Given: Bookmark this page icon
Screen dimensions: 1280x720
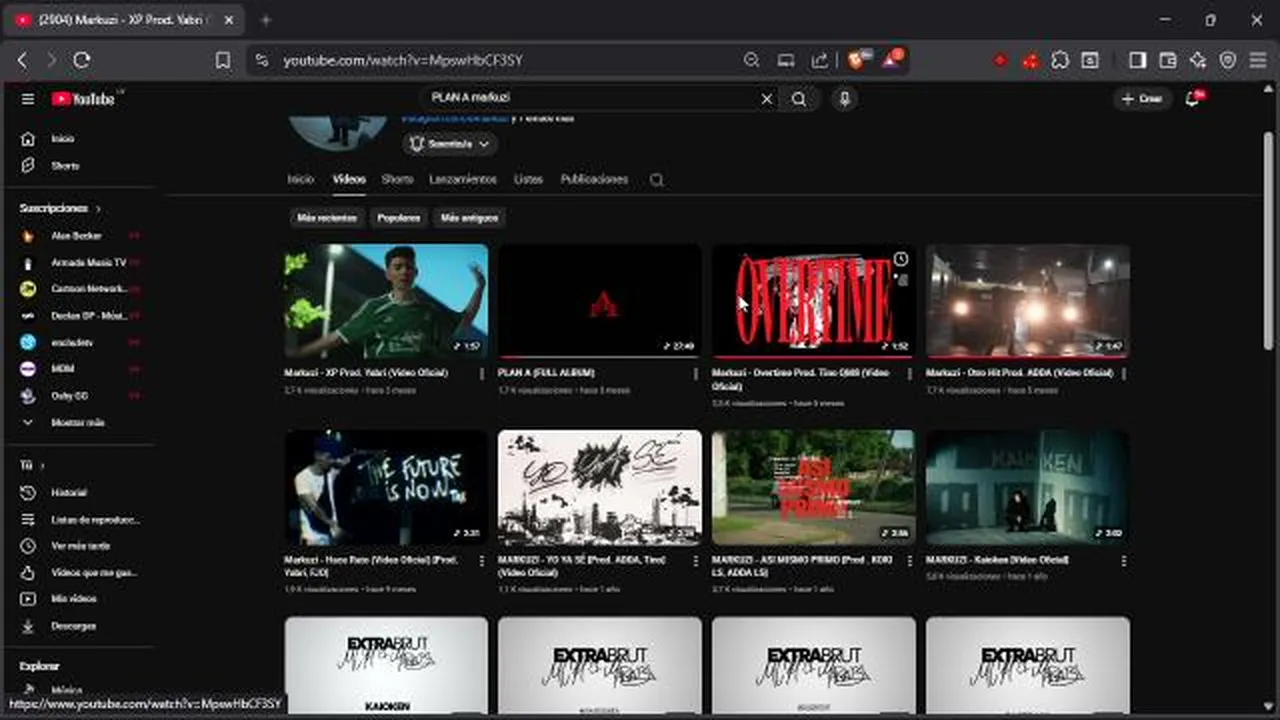Looking at the screenshot, I should [x=223, y=60].
